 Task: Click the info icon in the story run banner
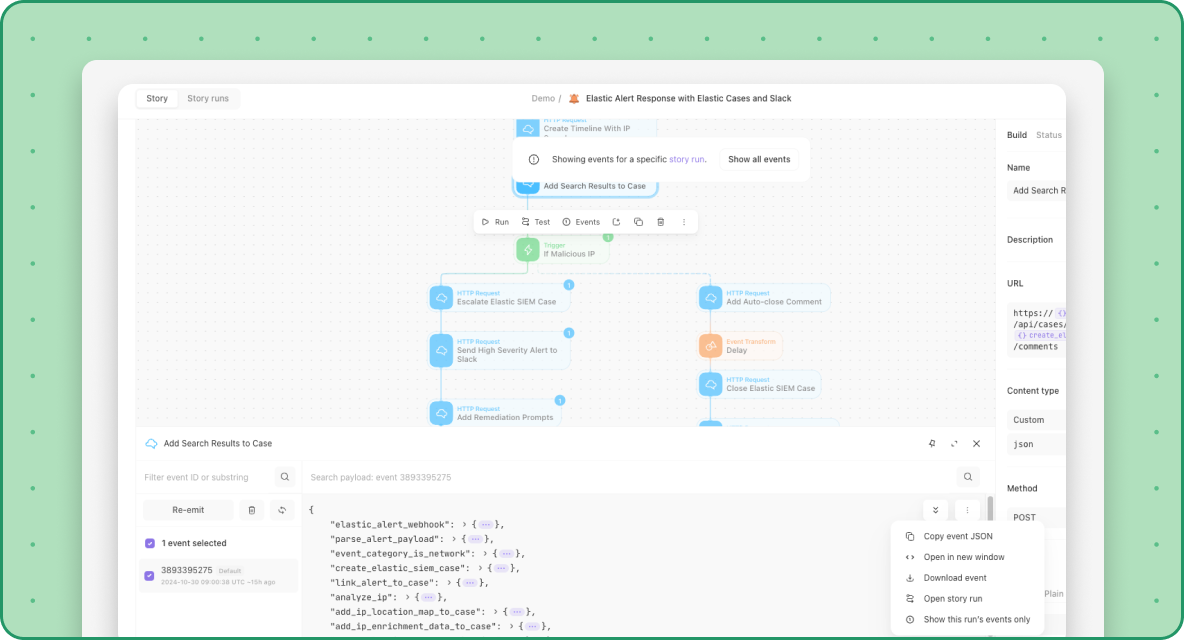coord(534,159)
